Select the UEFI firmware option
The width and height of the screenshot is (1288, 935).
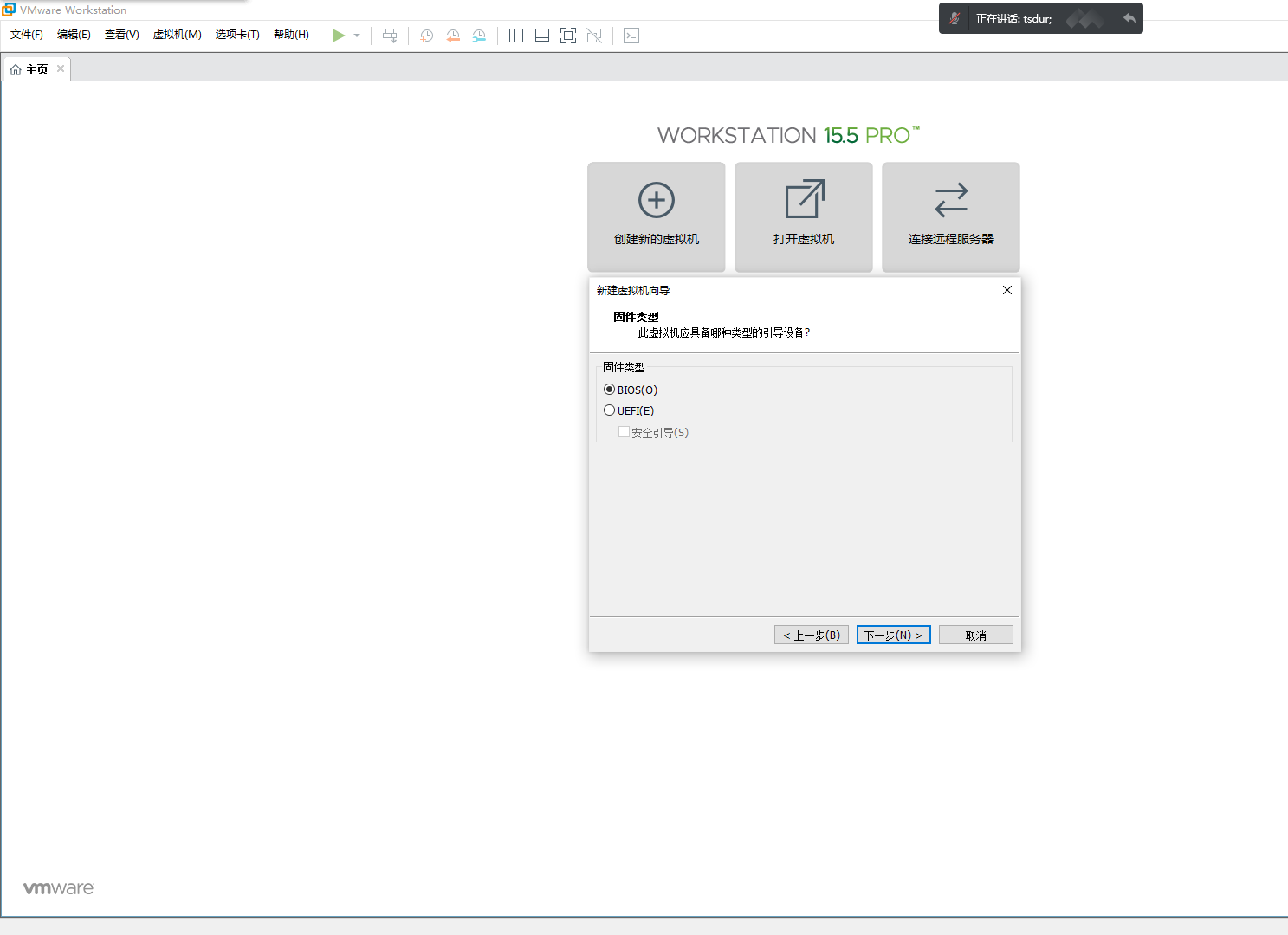[x=609, y=409]
